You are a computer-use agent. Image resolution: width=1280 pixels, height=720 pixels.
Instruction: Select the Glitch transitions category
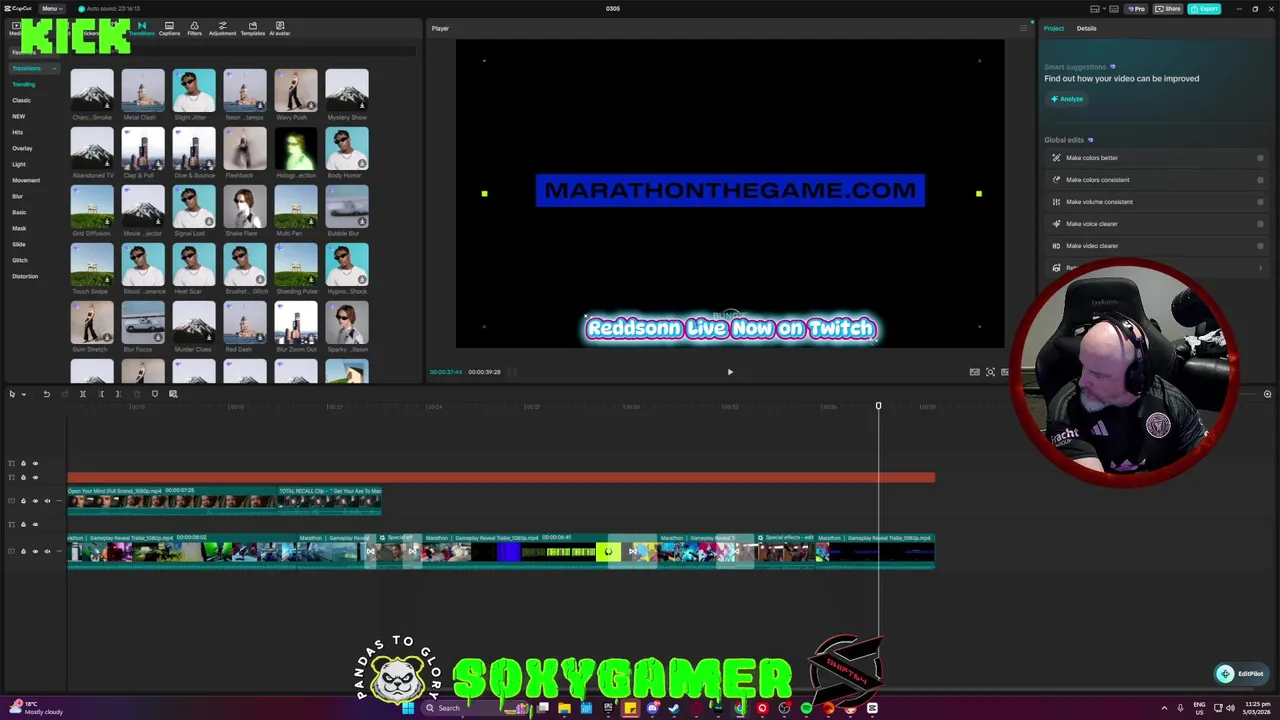[20, 260]
